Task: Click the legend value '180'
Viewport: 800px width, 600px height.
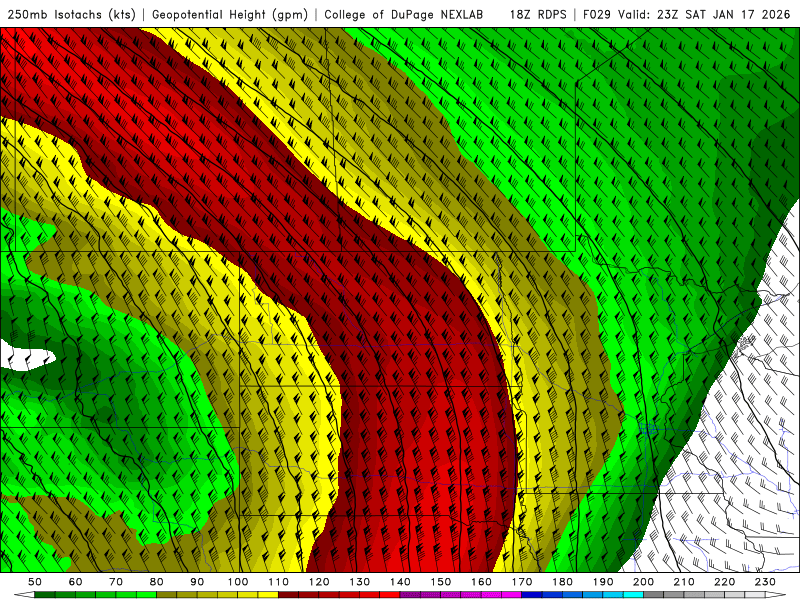Action: [562, 582]
